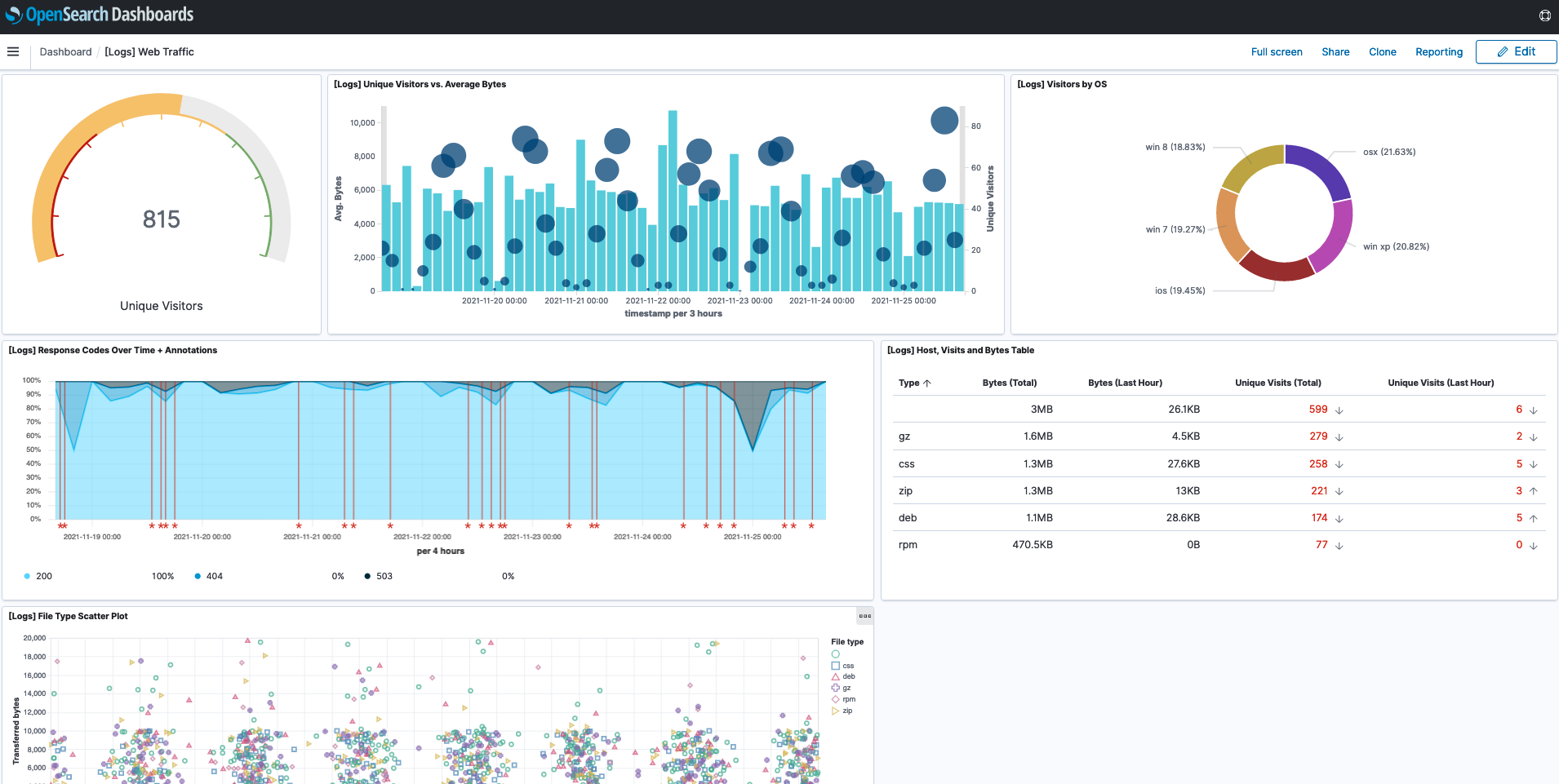Open the Unique Visitors gauge panel menu

[310, 84]
